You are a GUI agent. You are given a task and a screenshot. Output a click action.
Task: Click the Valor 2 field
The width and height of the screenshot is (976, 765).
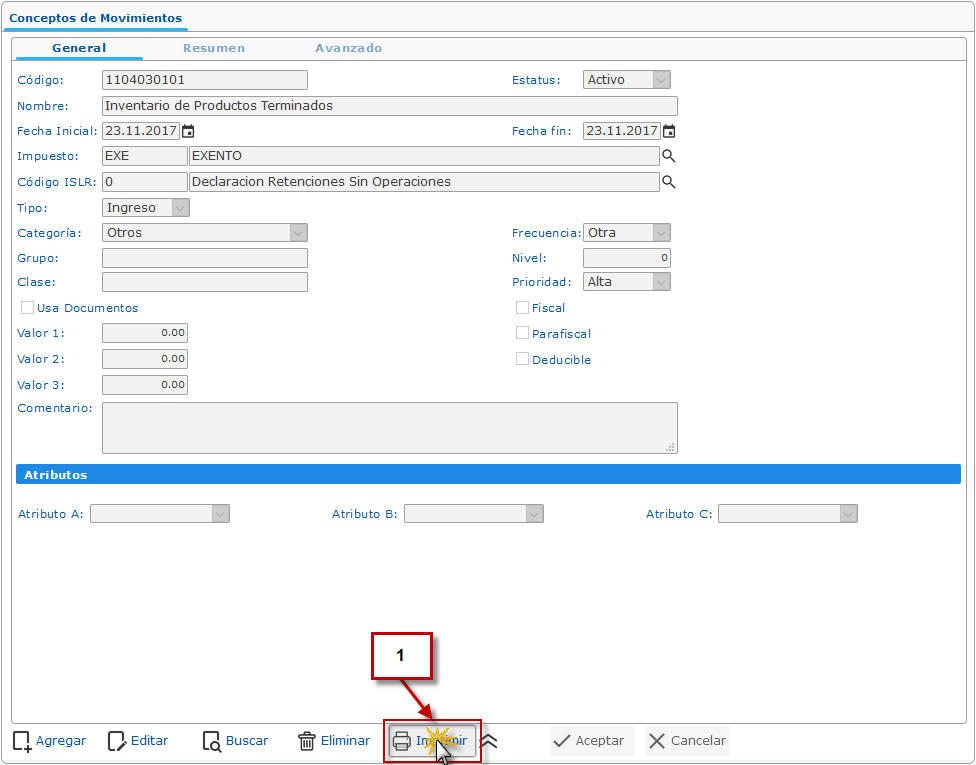tap(144, 359)
